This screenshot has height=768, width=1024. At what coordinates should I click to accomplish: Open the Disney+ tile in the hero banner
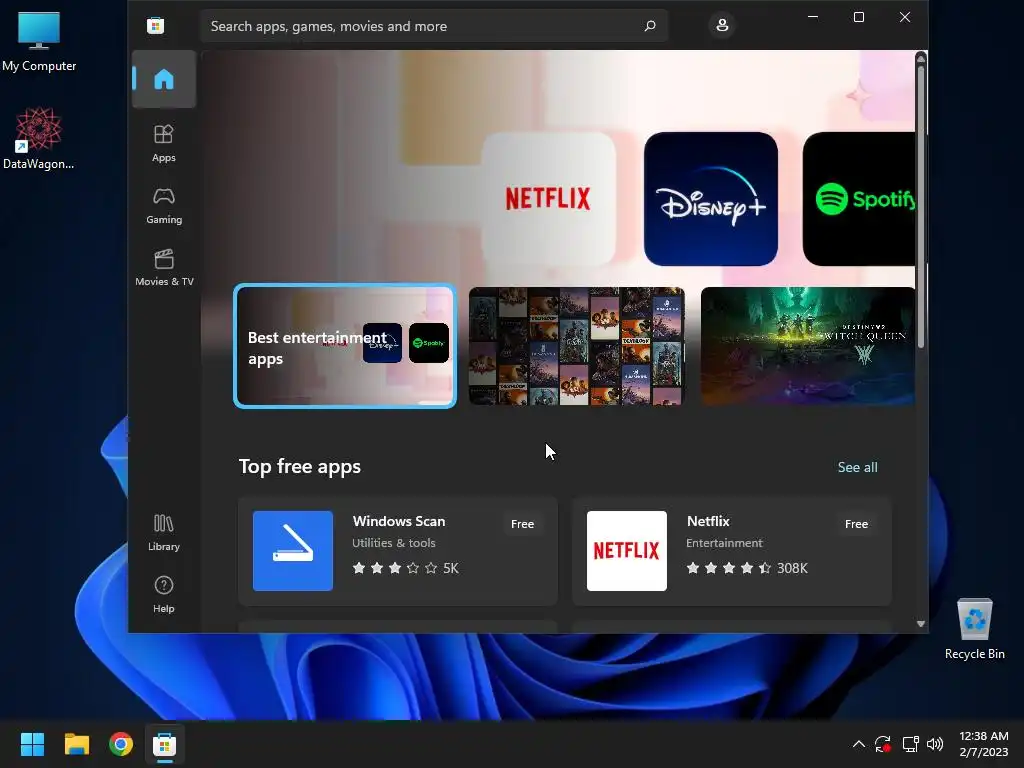711,199
